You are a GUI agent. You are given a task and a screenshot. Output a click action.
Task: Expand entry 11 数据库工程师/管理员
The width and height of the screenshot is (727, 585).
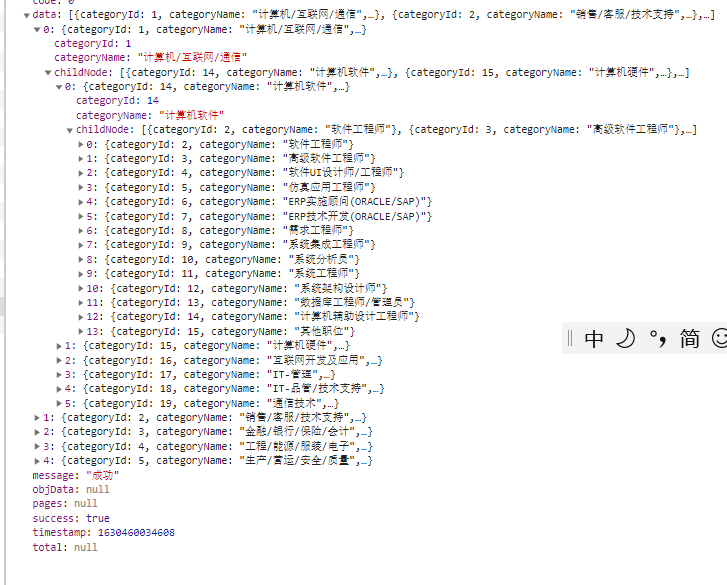point(81,303)
